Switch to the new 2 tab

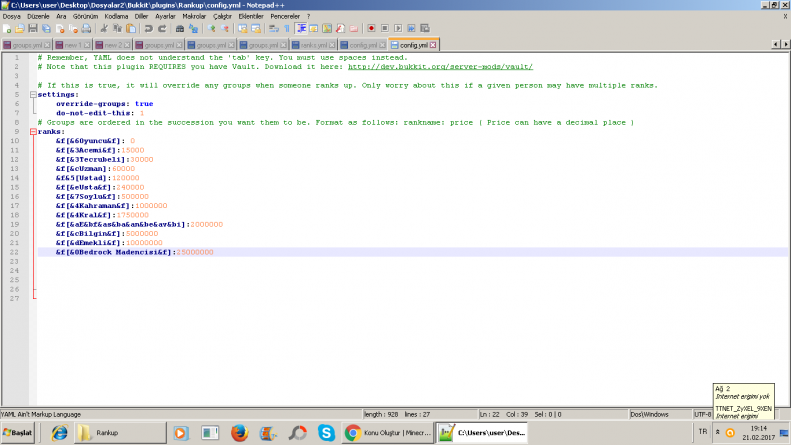click(x=112, y=45)
